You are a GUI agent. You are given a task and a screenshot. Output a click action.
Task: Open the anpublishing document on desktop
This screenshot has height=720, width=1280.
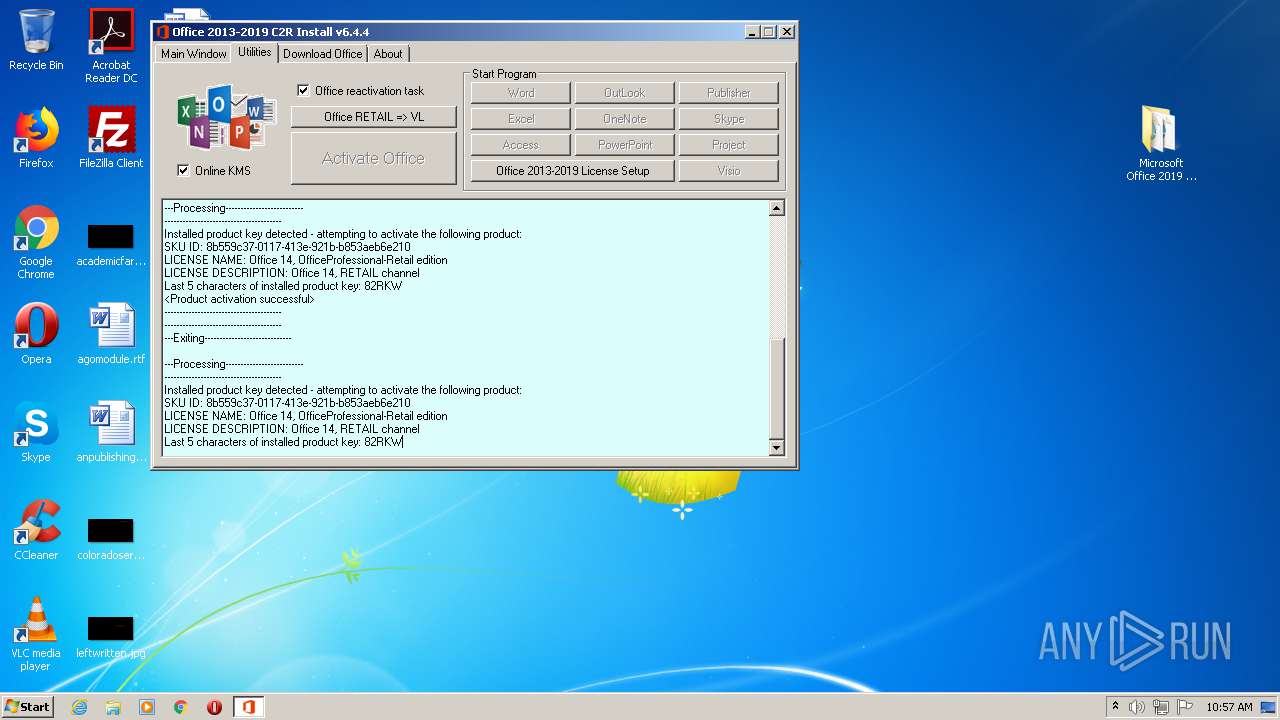point(111,432)
